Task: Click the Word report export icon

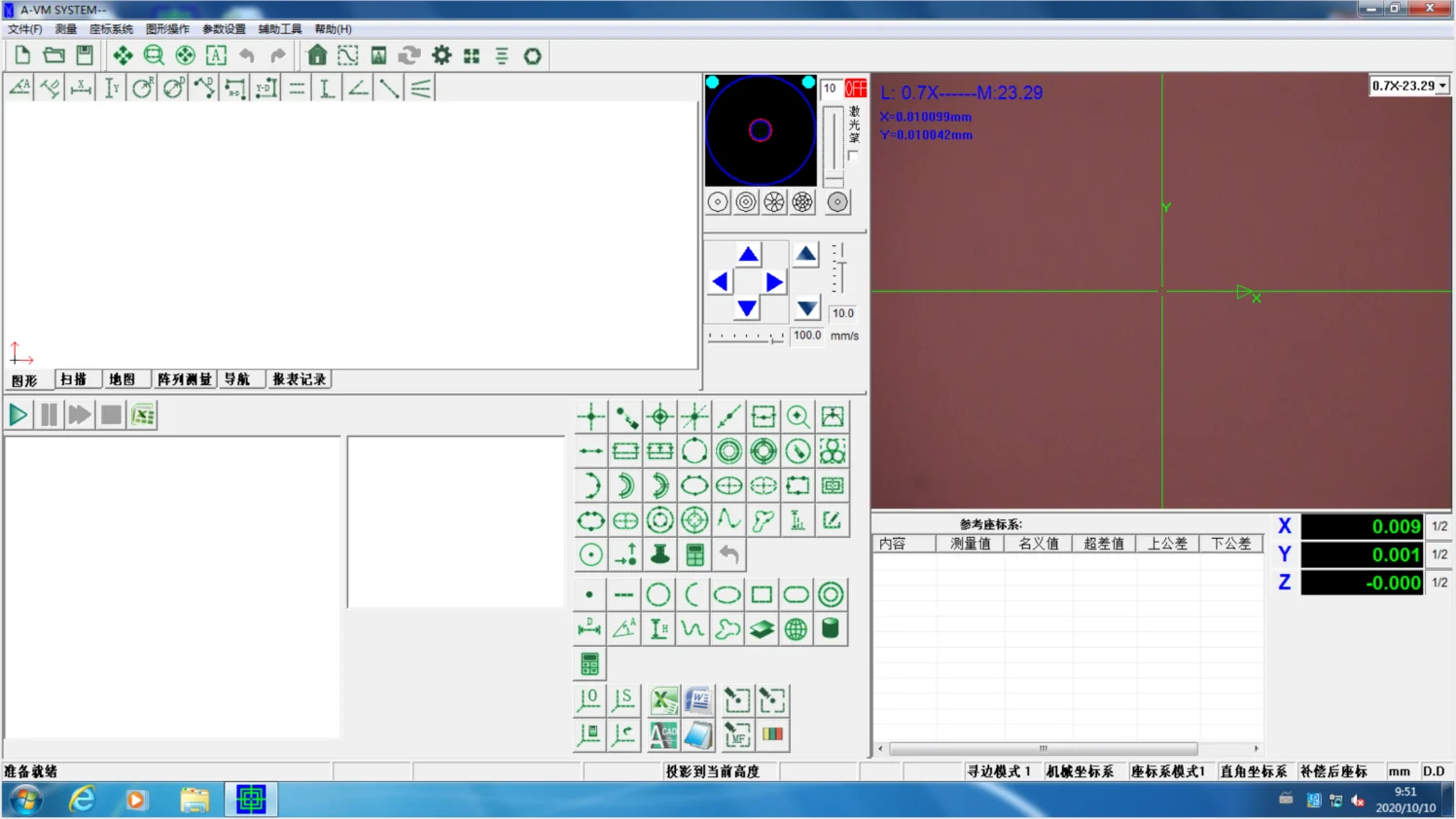Action: 698,700
